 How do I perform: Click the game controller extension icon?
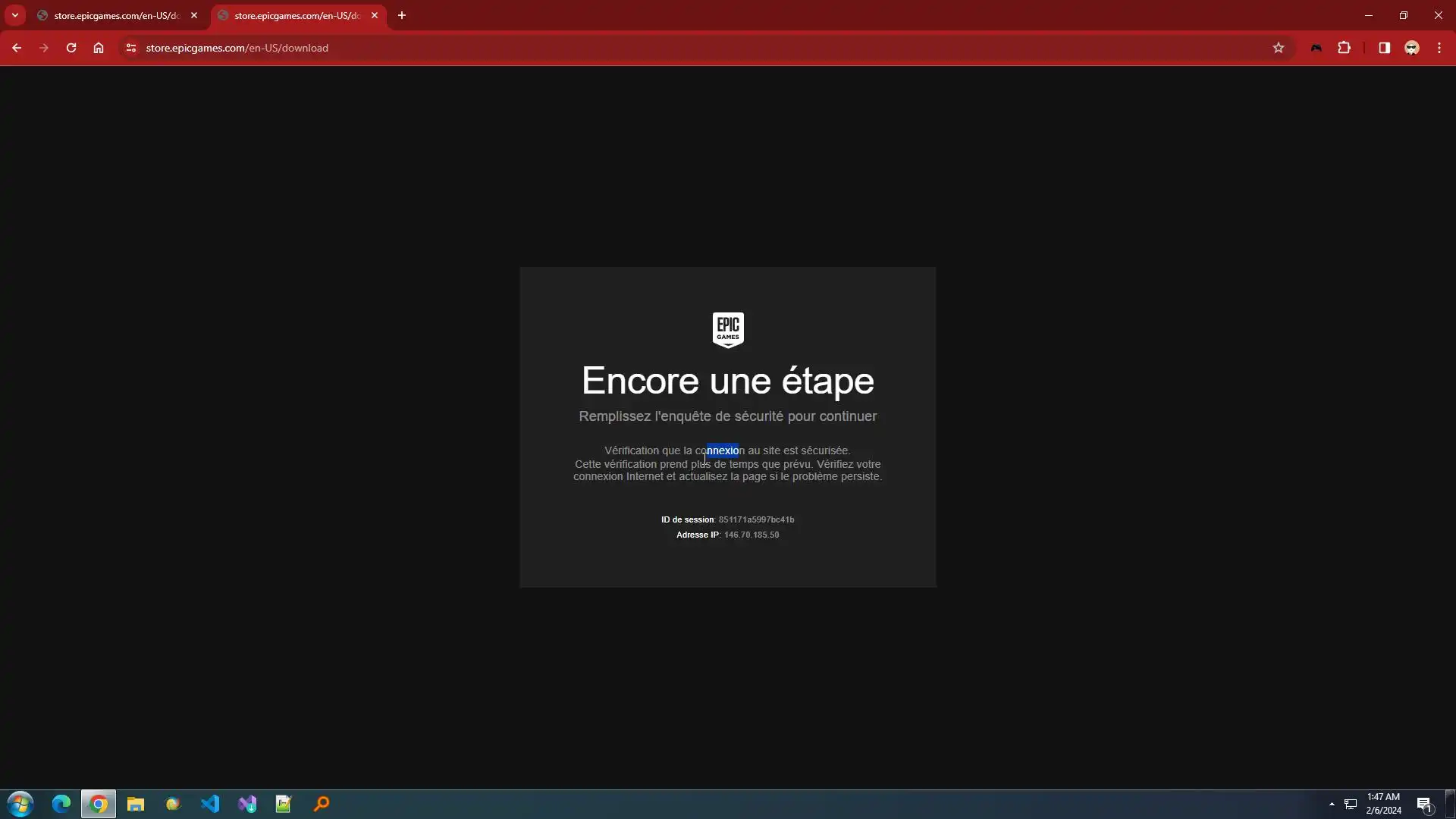tap(1316, 48)
